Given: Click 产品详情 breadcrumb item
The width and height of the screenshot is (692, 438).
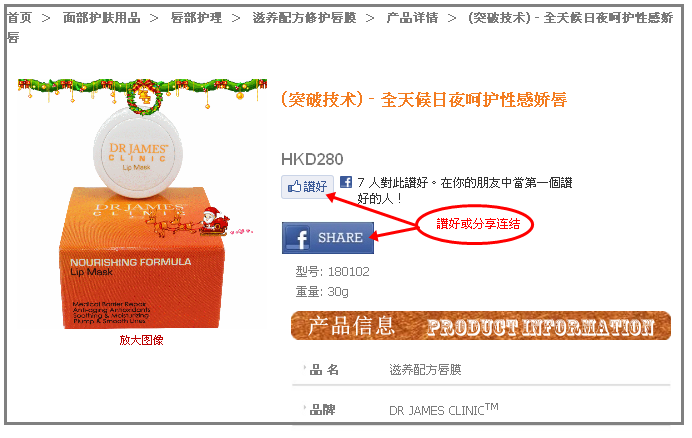Looking at the screenshot, I should (412, 18).
